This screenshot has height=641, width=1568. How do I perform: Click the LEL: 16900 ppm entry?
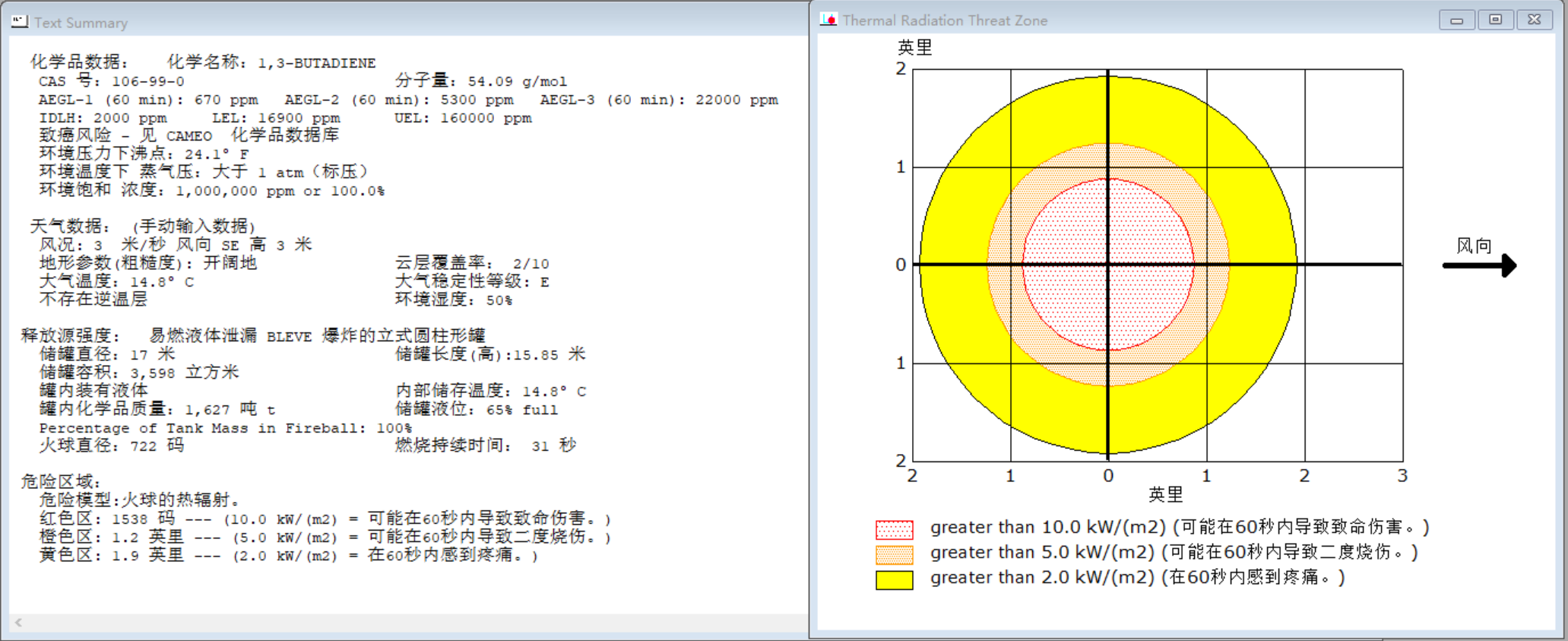(x=276, y=118)
